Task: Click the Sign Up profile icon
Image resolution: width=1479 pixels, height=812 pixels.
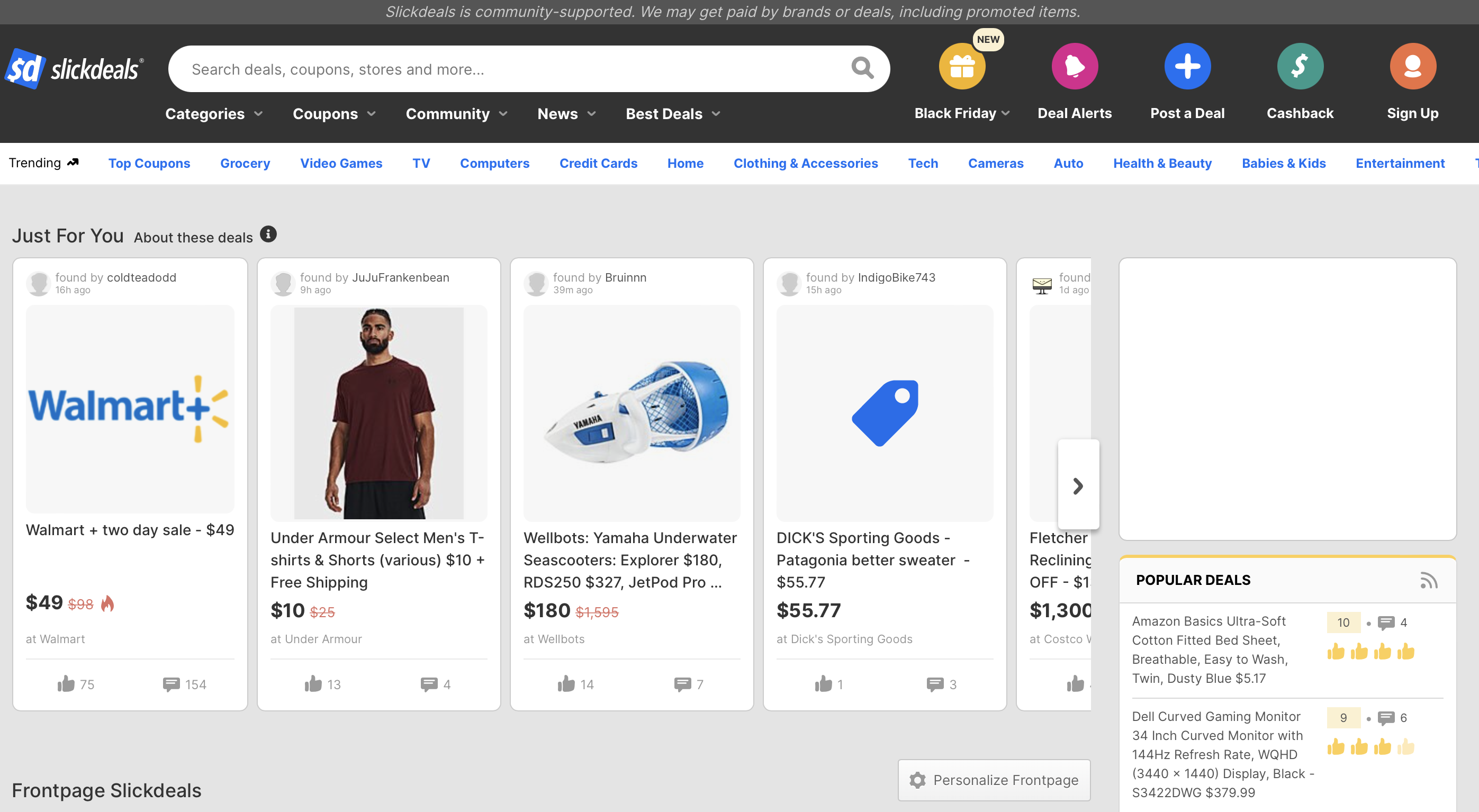Action: pos(1412,67)
